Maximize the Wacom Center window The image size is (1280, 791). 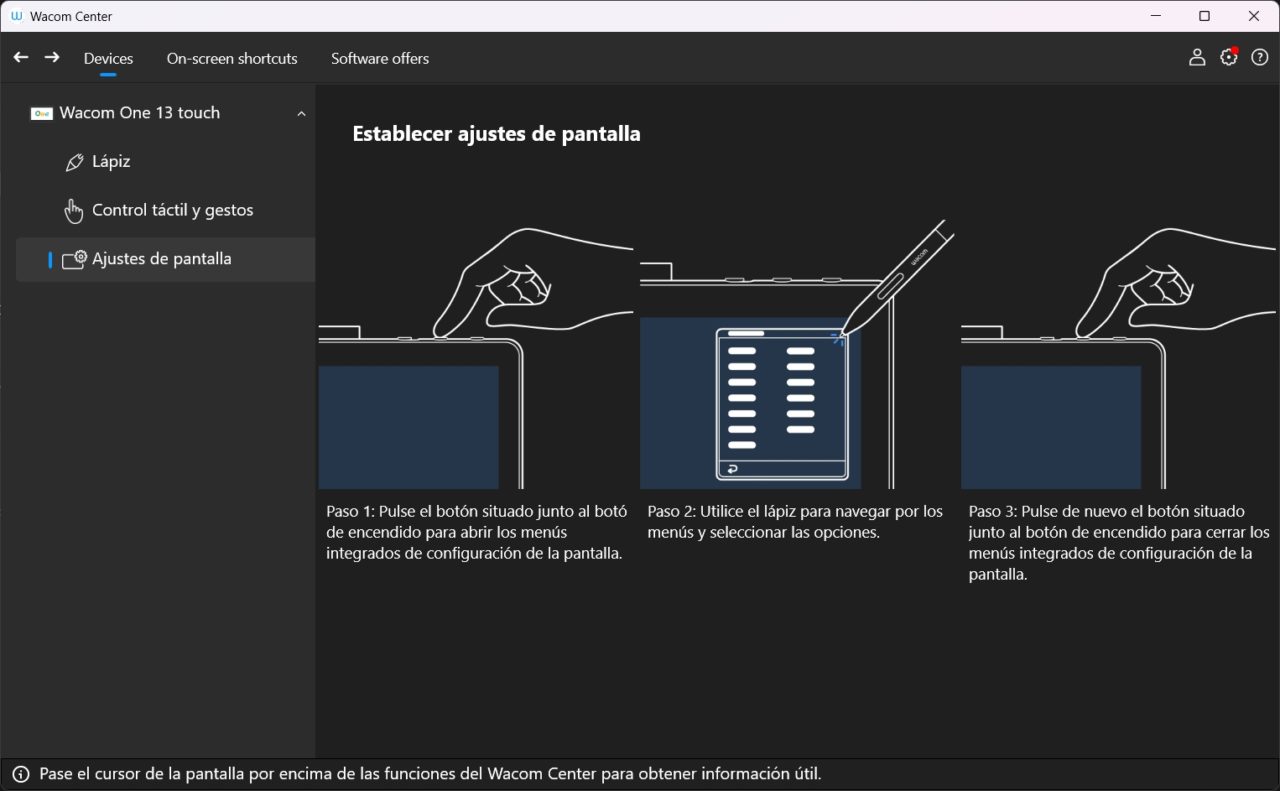coord(1204,16)
